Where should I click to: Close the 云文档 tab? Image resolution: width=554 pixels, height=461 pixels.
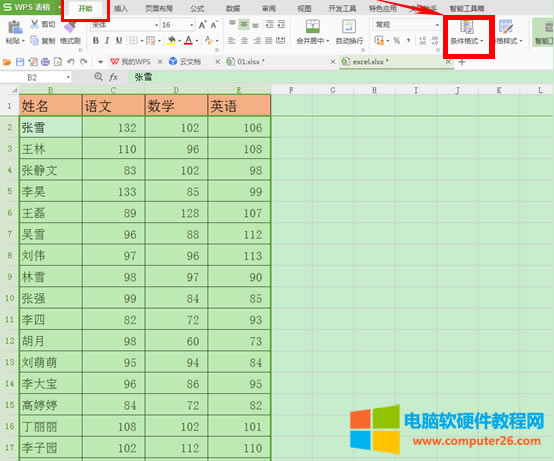tap(218, 62)
